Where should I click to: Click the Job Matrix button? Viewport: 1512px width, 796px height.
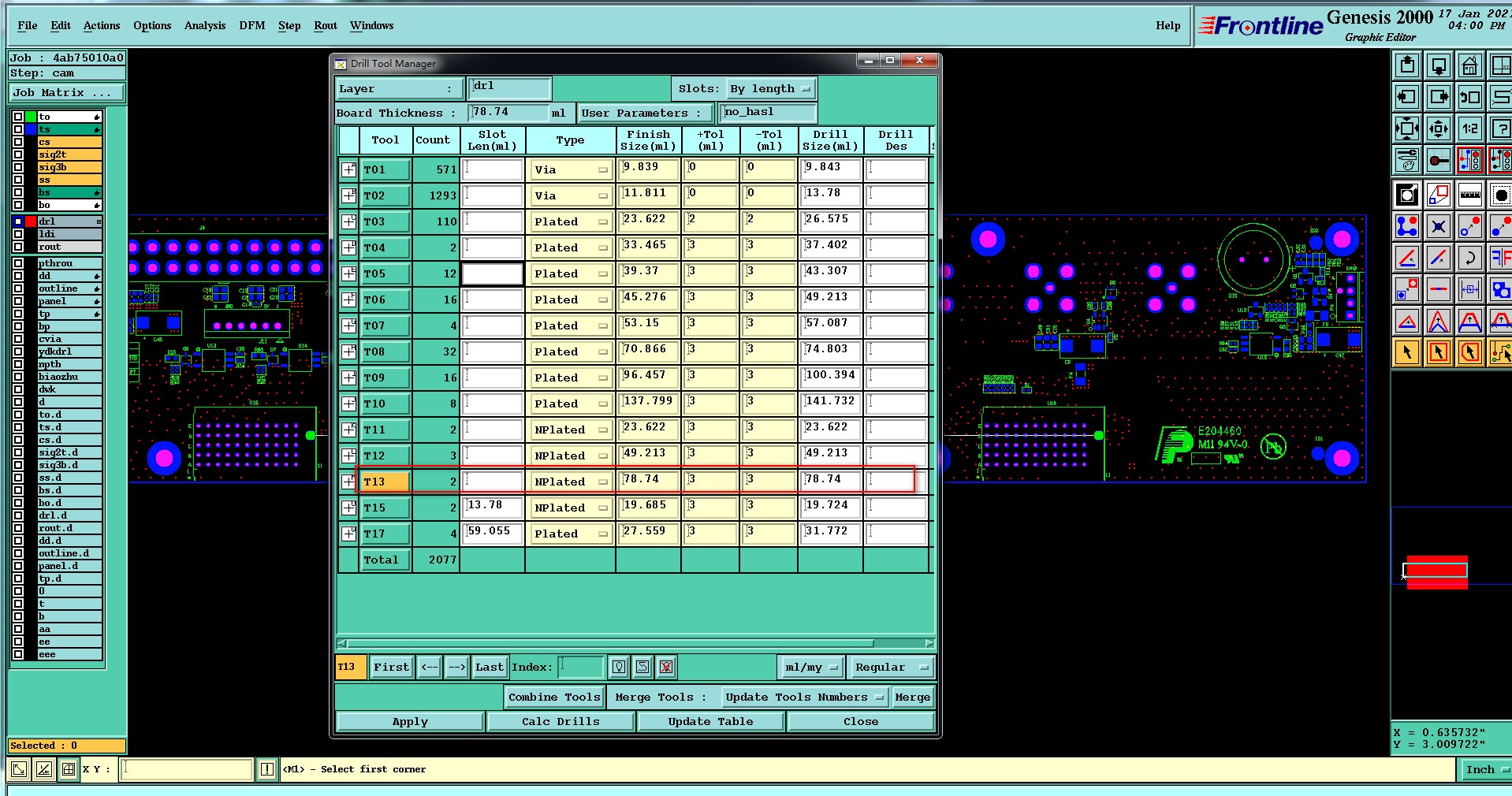coord(67,92)
